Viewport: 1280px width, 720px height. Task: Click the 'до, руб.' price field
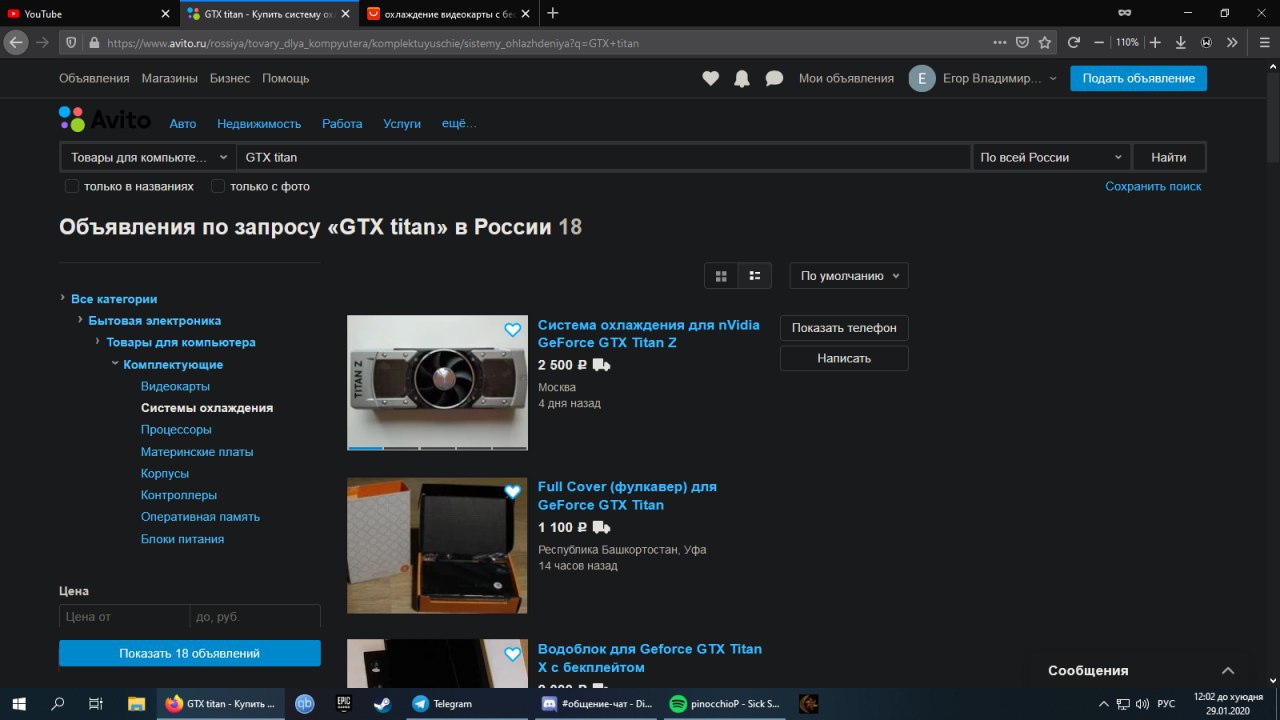coord(255,617)
